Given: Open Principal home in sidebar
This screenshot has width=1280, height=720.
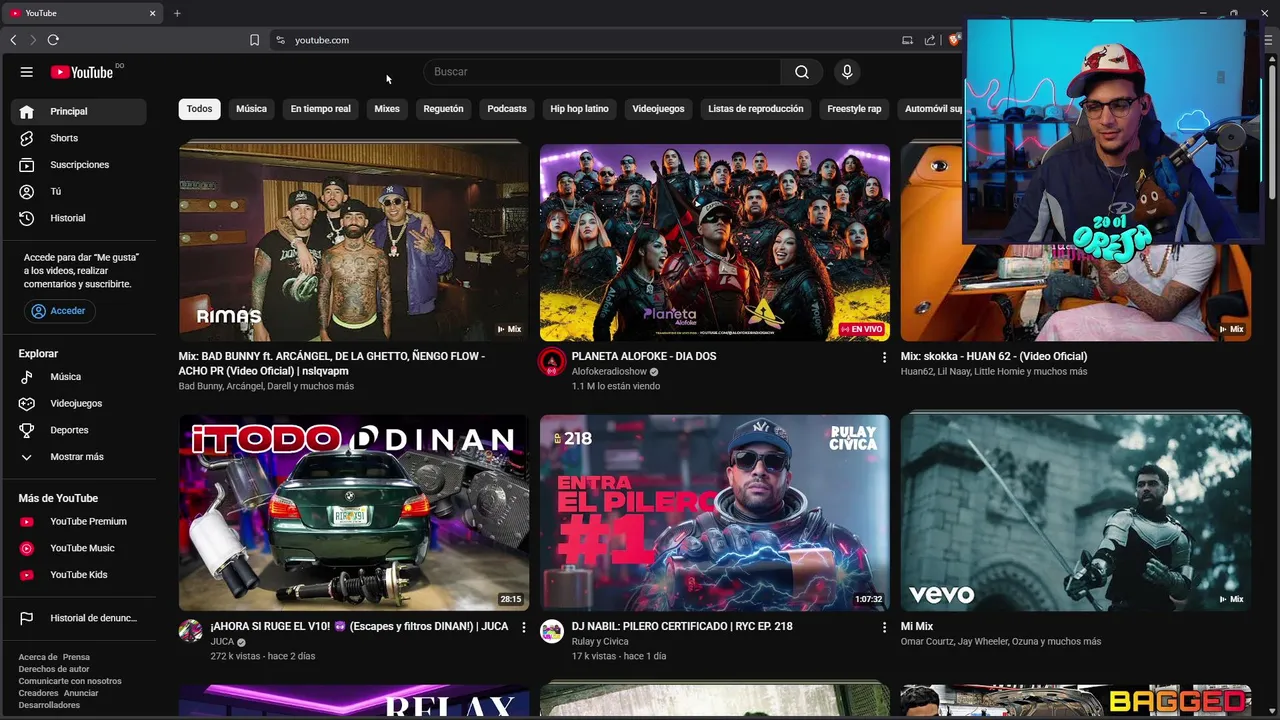Looking at the screenshot, I should [x=79, y=112].
